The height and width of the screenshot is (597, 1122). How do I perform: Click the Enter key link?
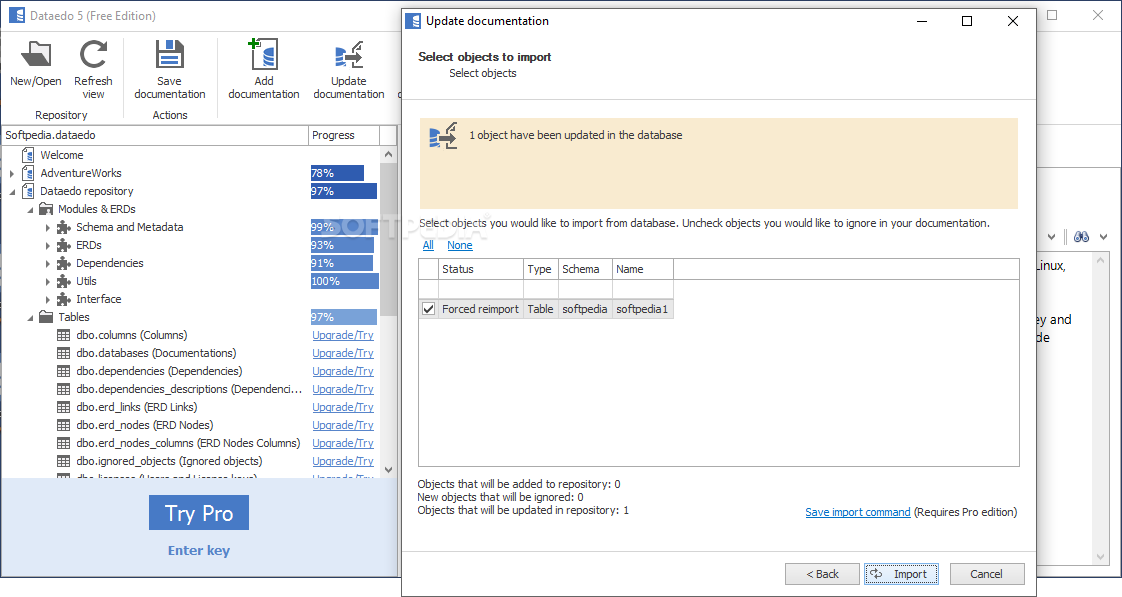click(x=199, y=550)
